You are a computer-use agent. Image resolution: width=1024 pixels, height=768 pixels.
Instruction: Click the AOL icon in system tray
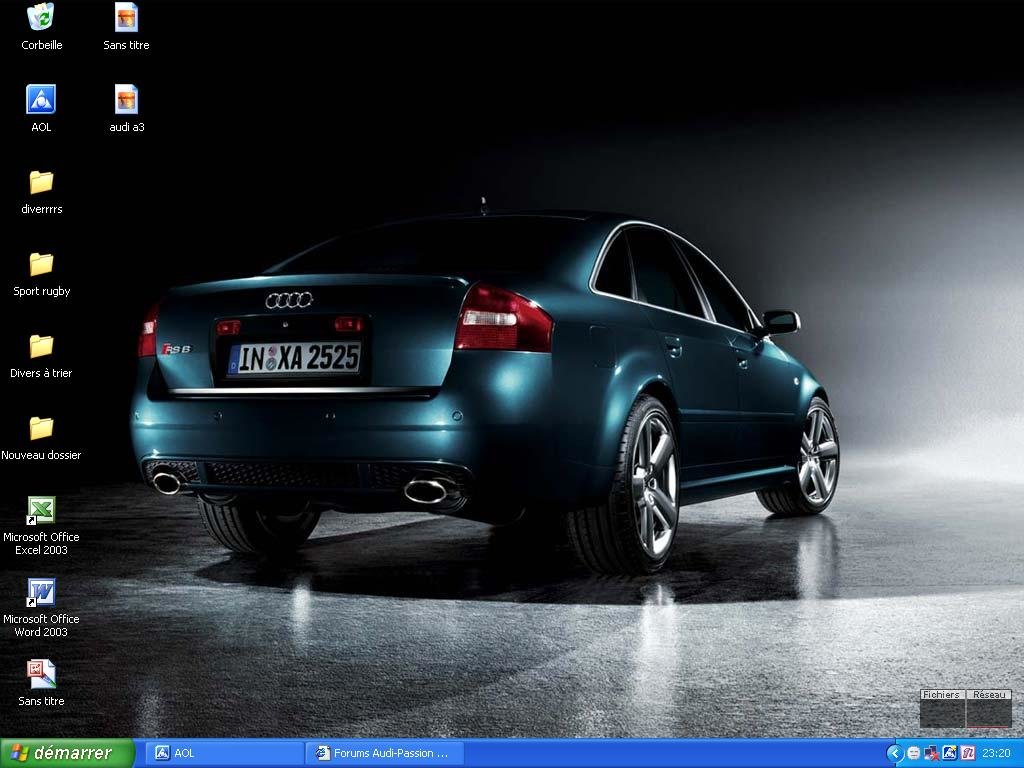click(950, 753)
